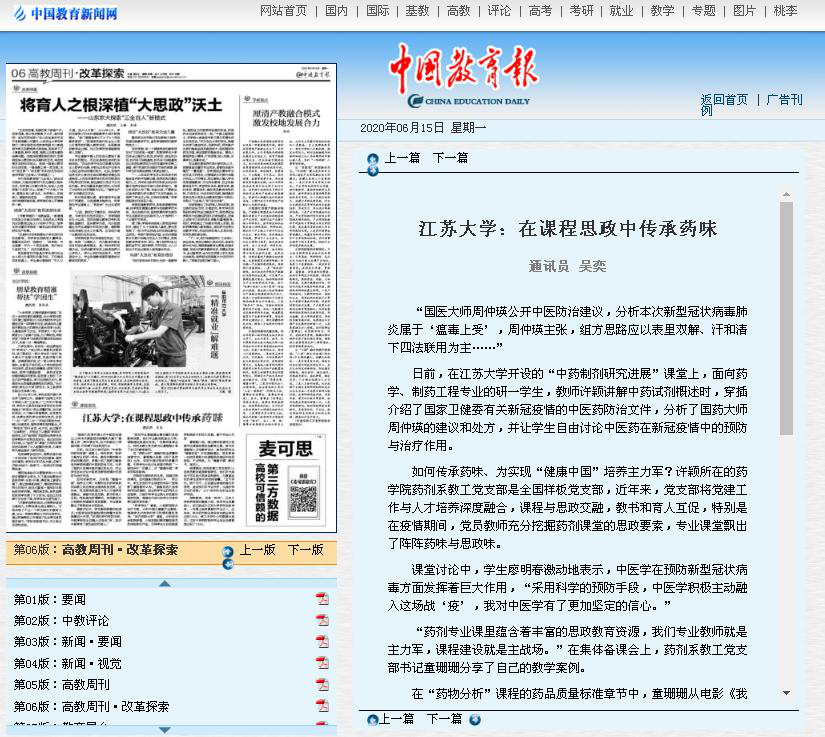Viewport: 825px width, 737px height.
Task: Click next-article arrow icon below the article
Action: pos(475,719)
